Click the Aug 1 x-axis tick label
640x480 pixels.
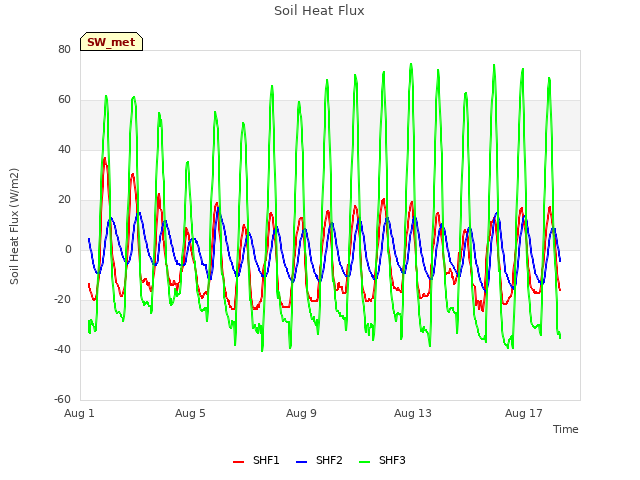(x=79, y=413)
